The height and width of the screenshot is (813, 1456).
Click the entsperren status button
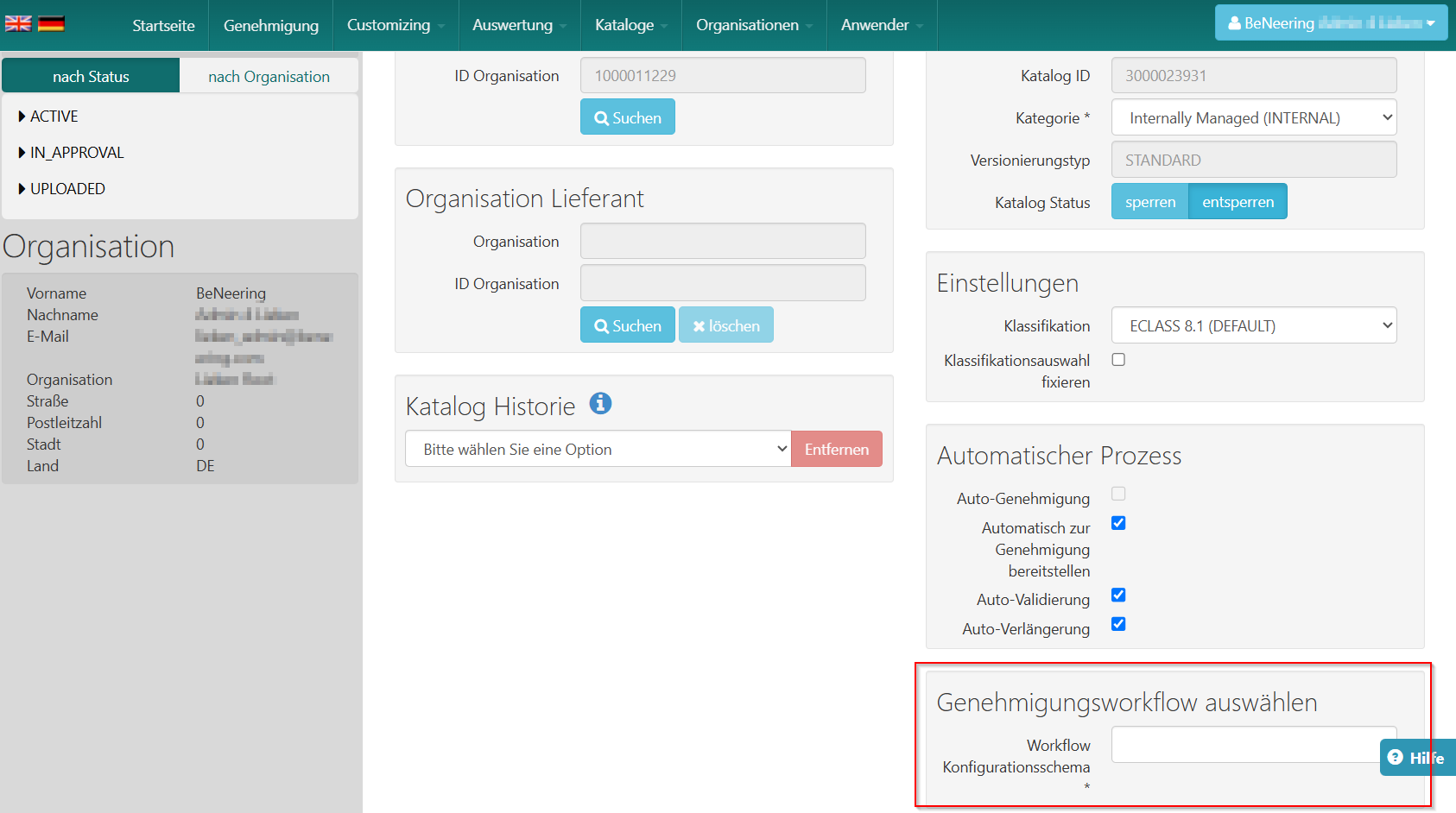[1238, 202]
